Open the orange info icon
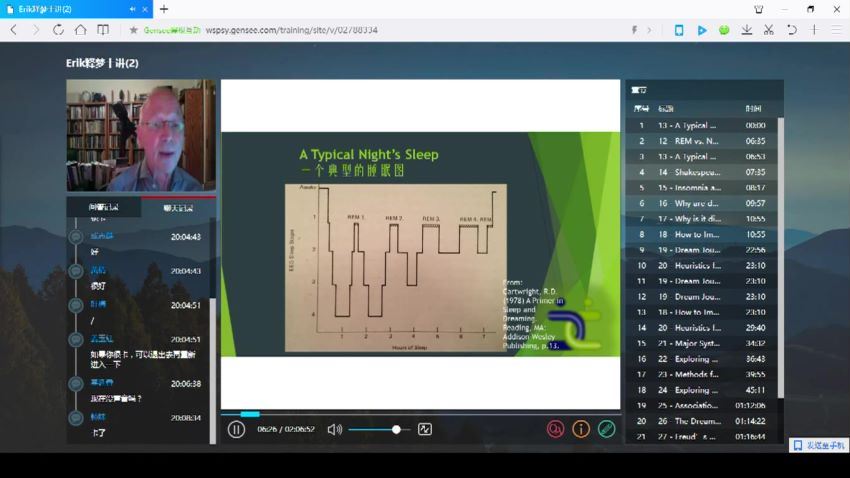The width and height of the screenshot is (850, 478). tap(581, 429)
